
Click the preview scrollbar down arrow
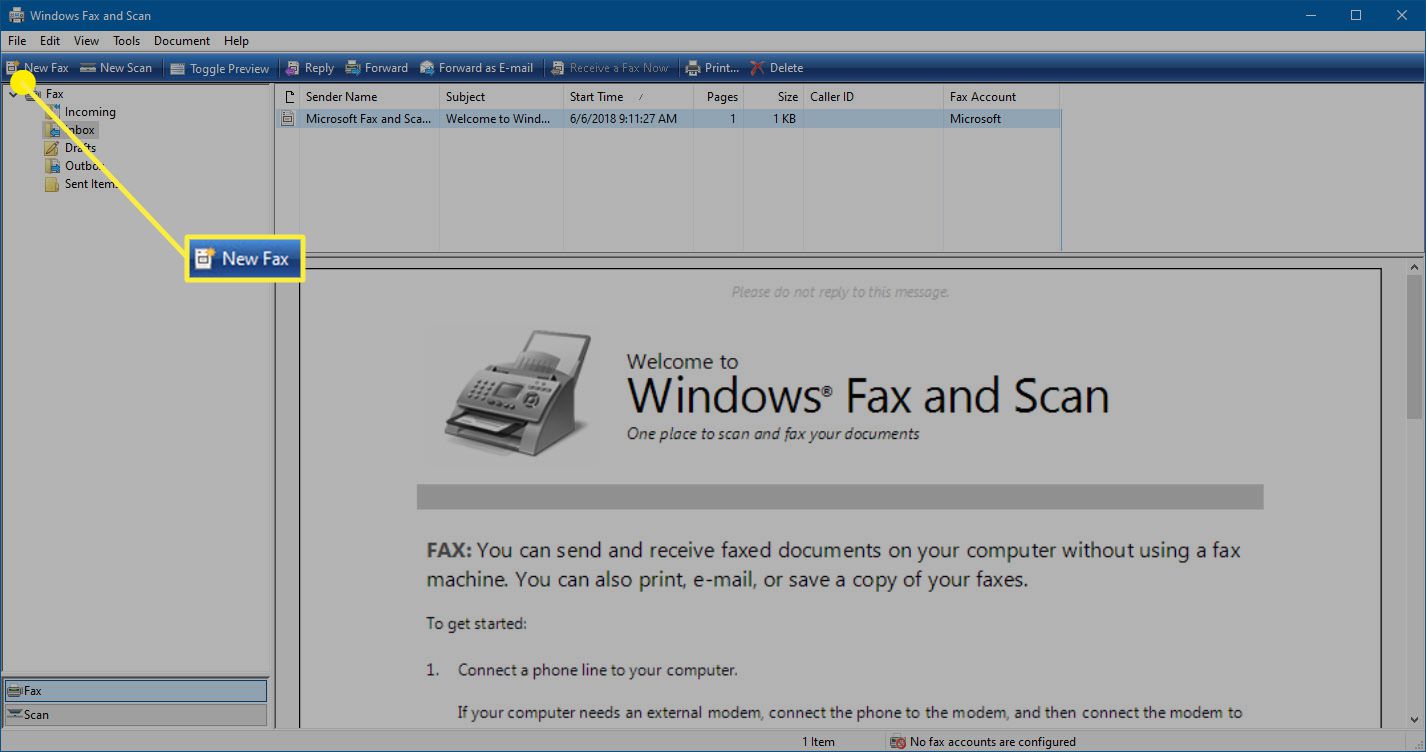tap(1415, 720)
